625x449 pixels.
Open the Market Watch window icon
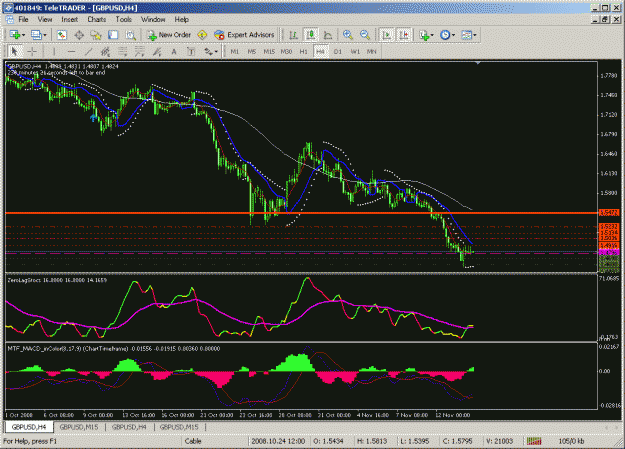(x=61, y=35)
